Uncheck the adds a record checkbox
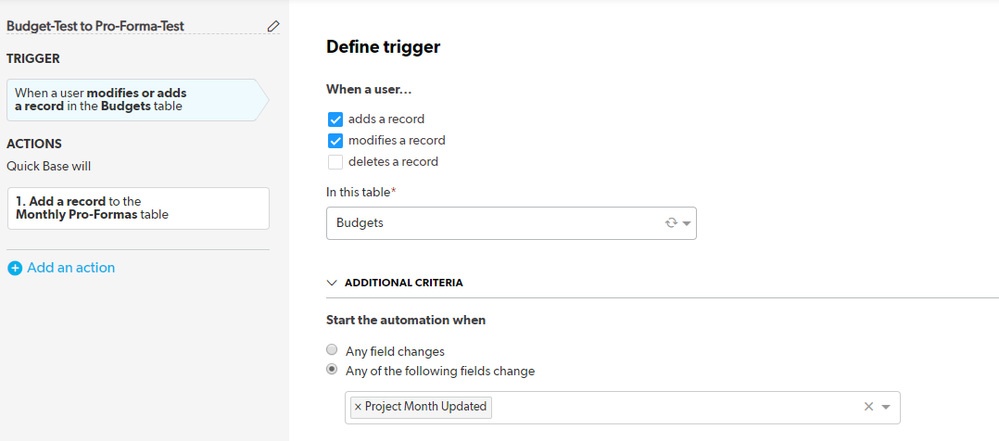 coord(335,119)
